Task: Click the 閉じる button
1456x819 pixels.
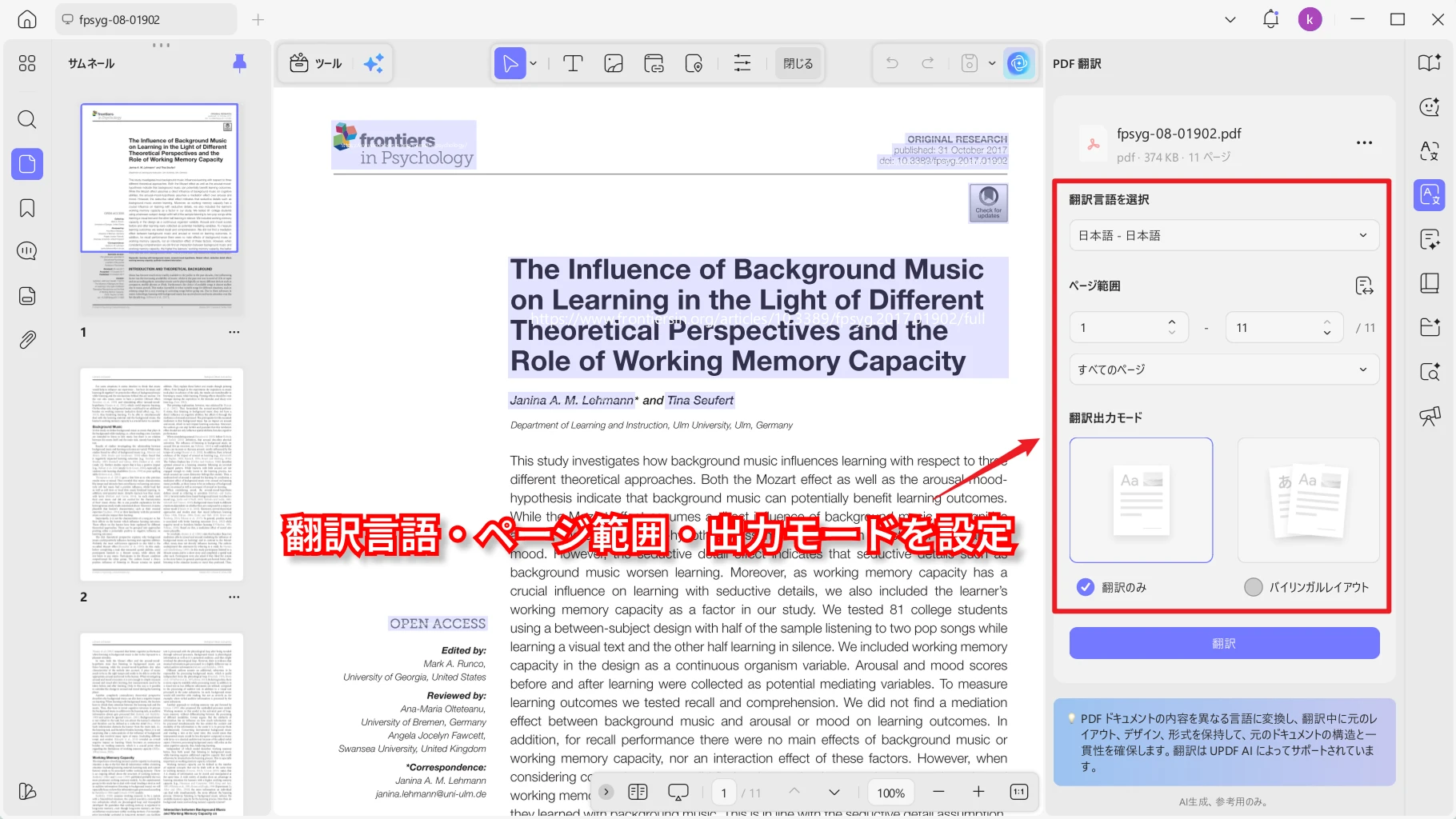Action: click(x=798, y=63)
